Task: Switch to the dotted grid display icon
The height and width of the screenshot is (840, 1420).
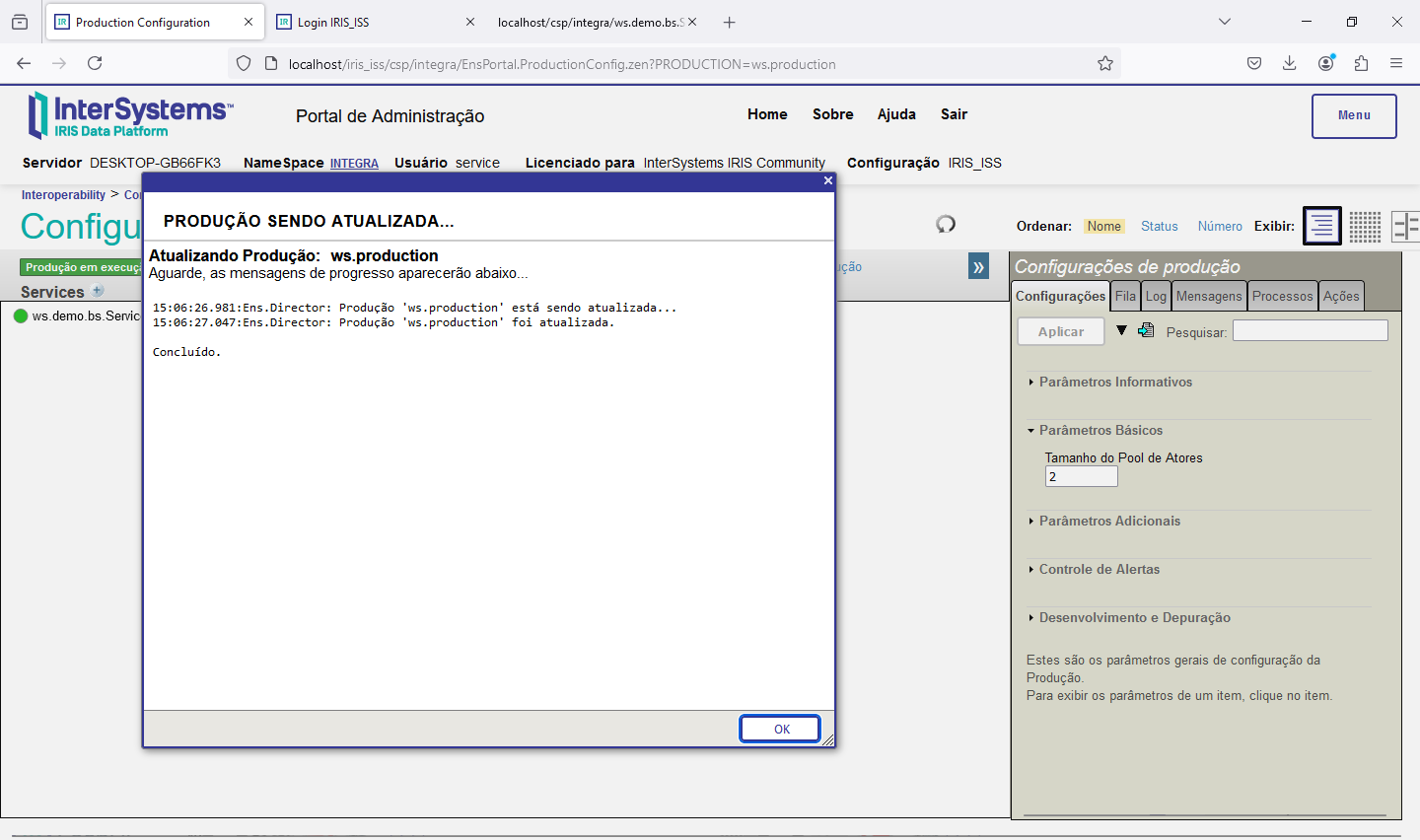Action: (x=1365, y=226)
